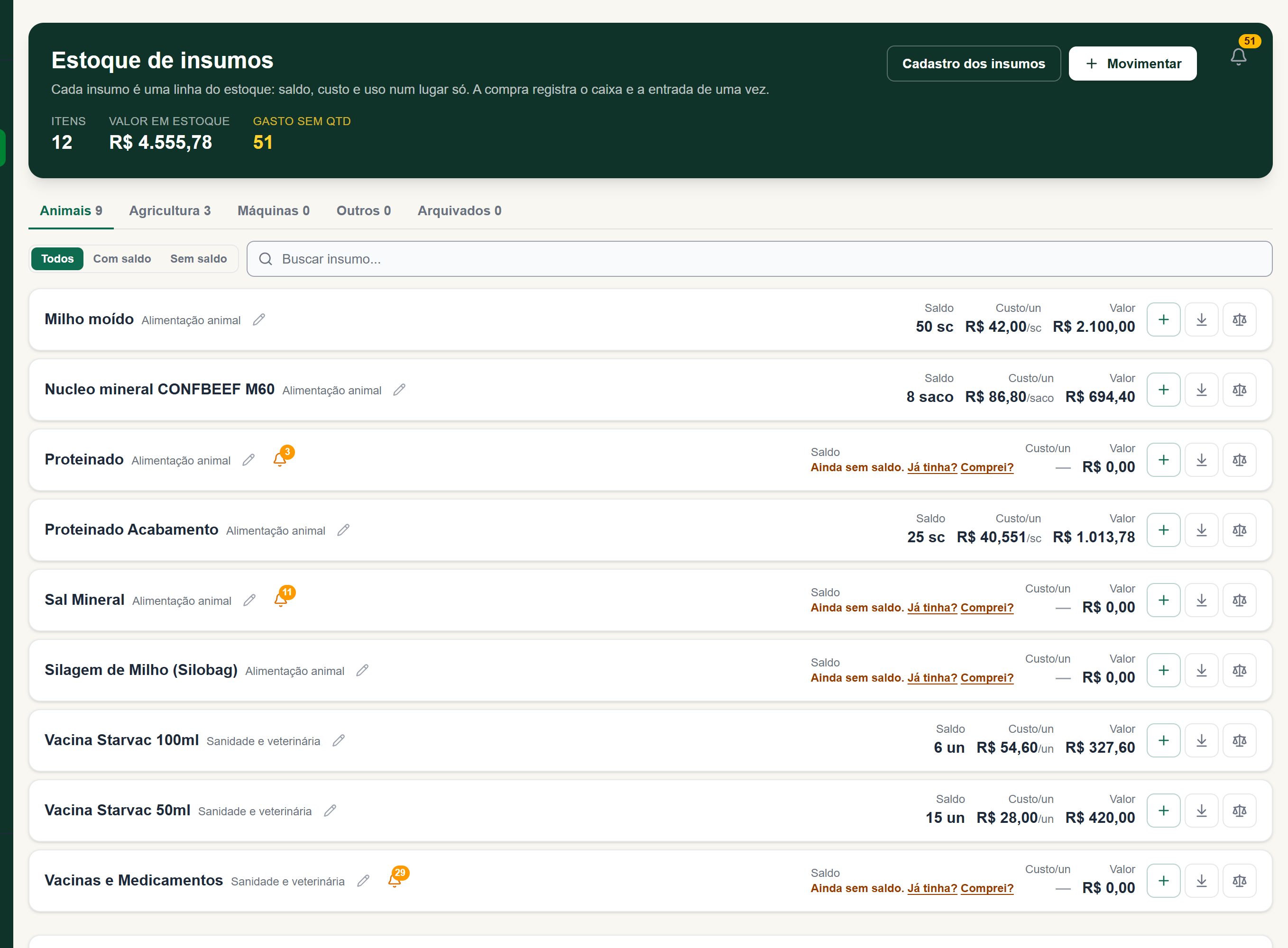Image resolution: width=1288 pixels, height=948 pixels.
Task: Filter by Sem saldo
Action: (x=199, y=259)
